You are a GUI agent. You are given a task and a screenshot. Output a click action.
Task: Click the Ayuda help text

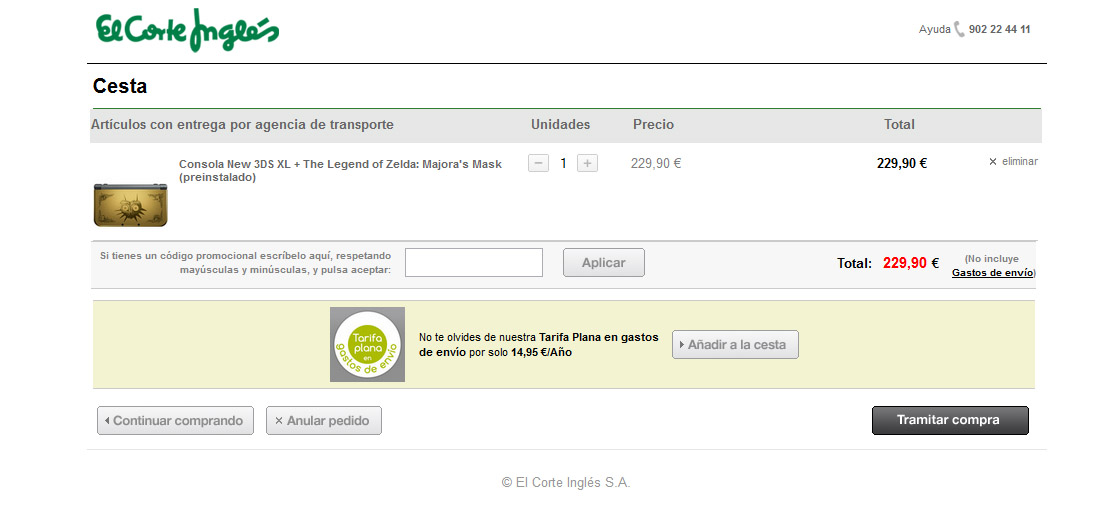(x=934, y=30)
